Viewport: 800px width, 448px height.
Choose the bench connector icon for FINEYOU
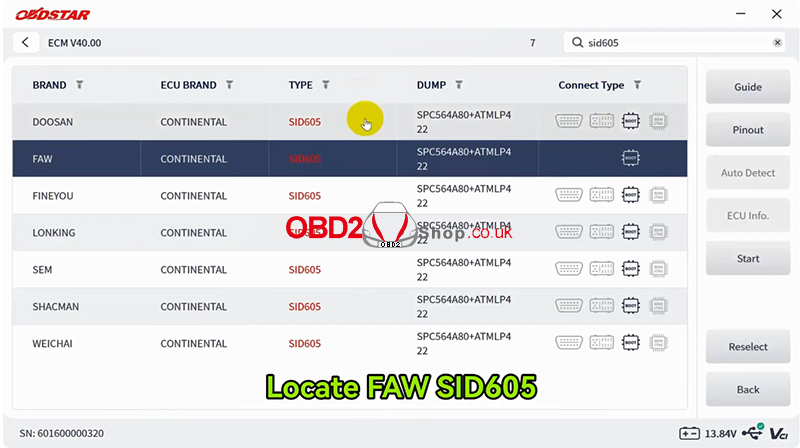click(602, 195)
